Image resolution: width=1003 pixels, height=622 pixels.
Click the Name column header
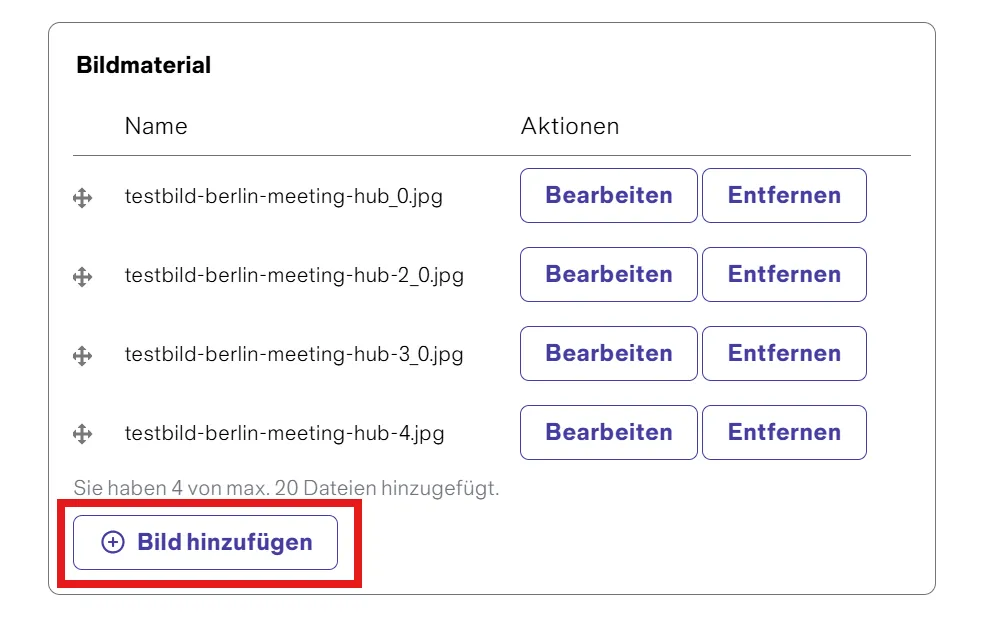click(156, 126)
